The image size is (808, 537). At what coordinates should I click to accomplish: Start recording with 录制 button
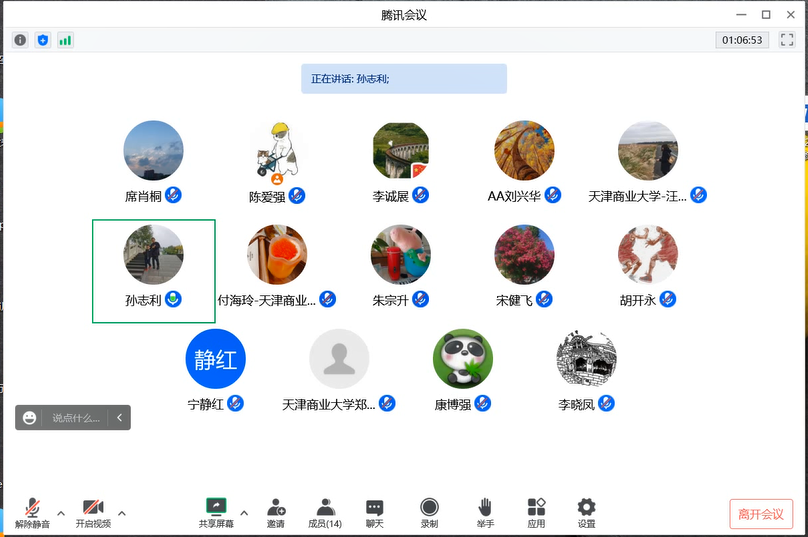(x=429, y=512)
